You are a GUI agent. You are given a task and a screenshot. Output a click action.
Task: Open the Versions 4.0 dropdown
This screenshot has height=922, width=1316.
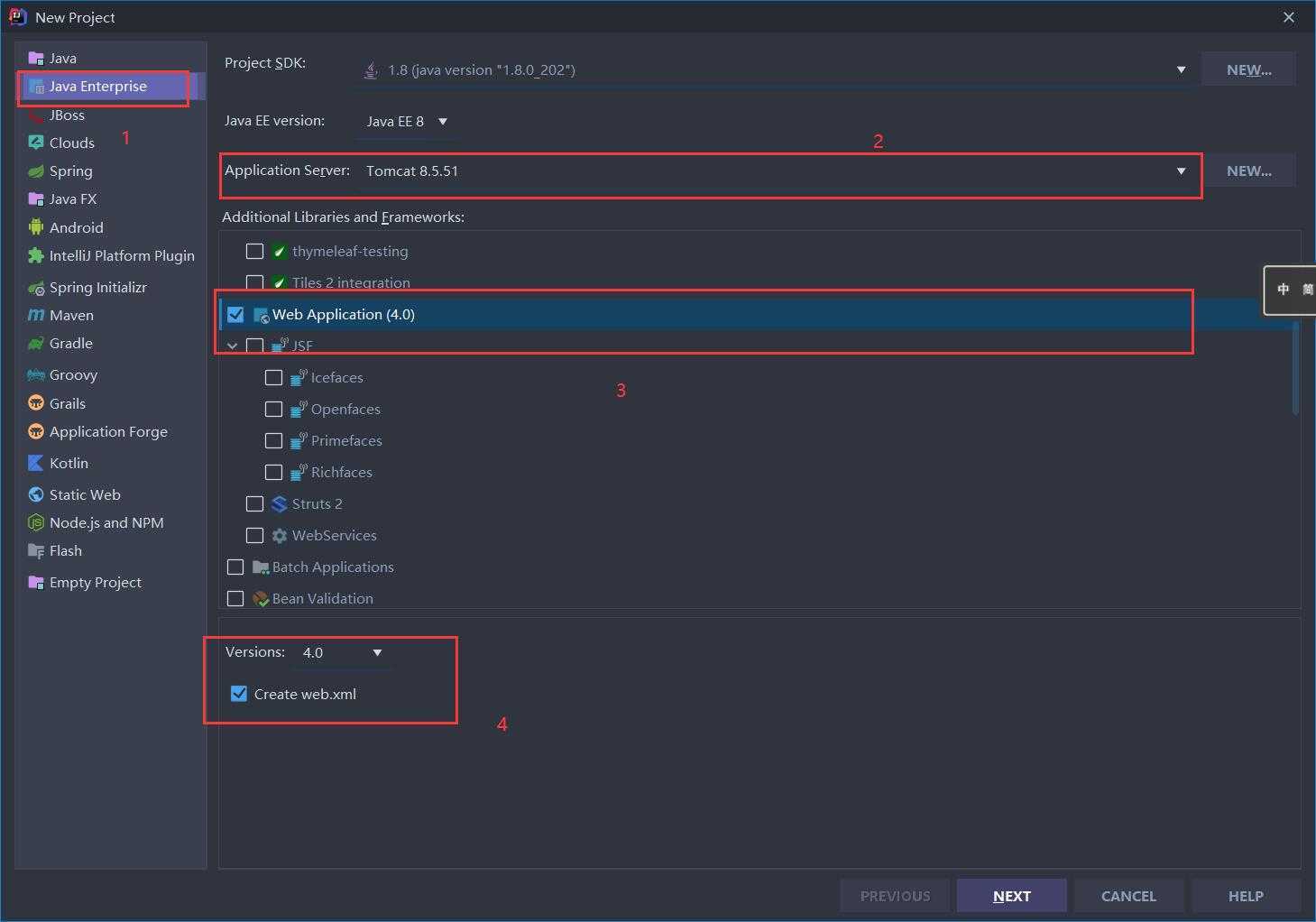click(x=343, y=652)
